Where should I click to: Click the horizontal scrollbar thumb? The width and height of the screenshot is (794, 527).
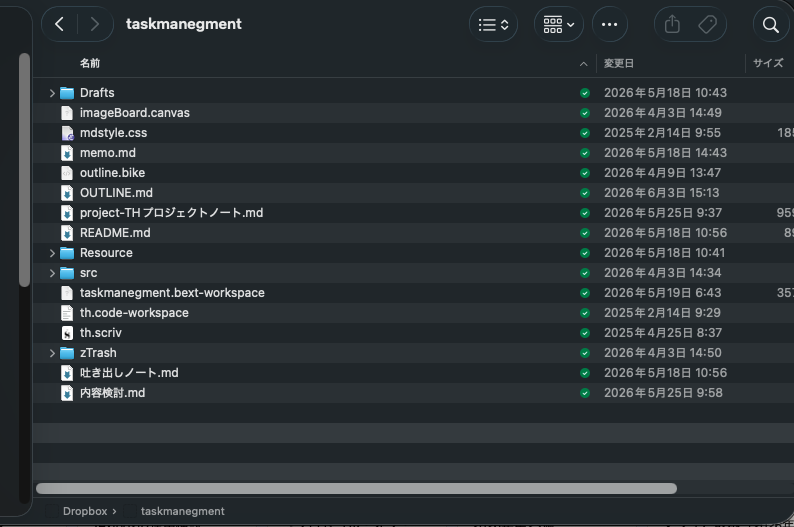click(x=356, y=489)
